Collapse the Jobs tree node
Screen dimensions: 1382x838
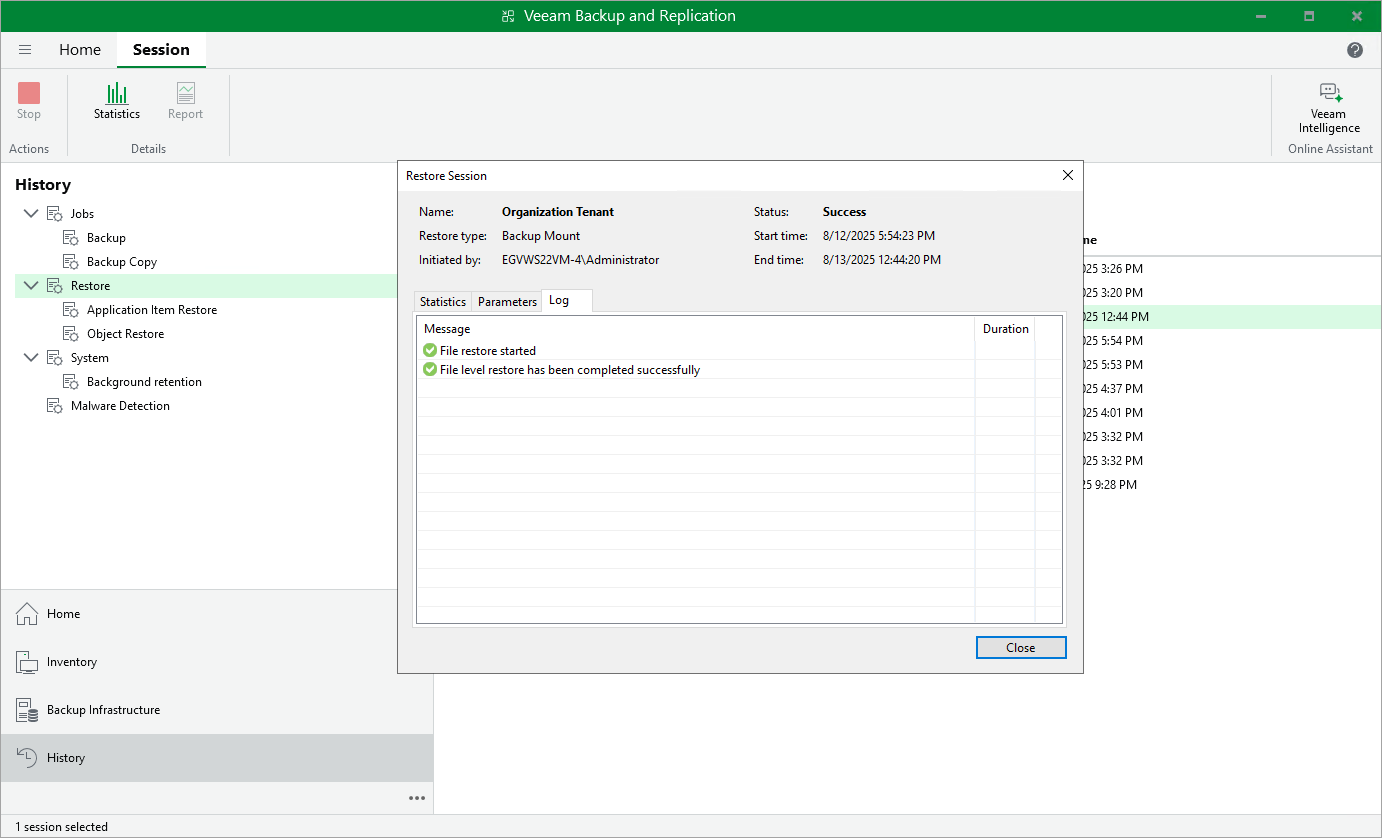pyautogui.click(x=31, y=213)
